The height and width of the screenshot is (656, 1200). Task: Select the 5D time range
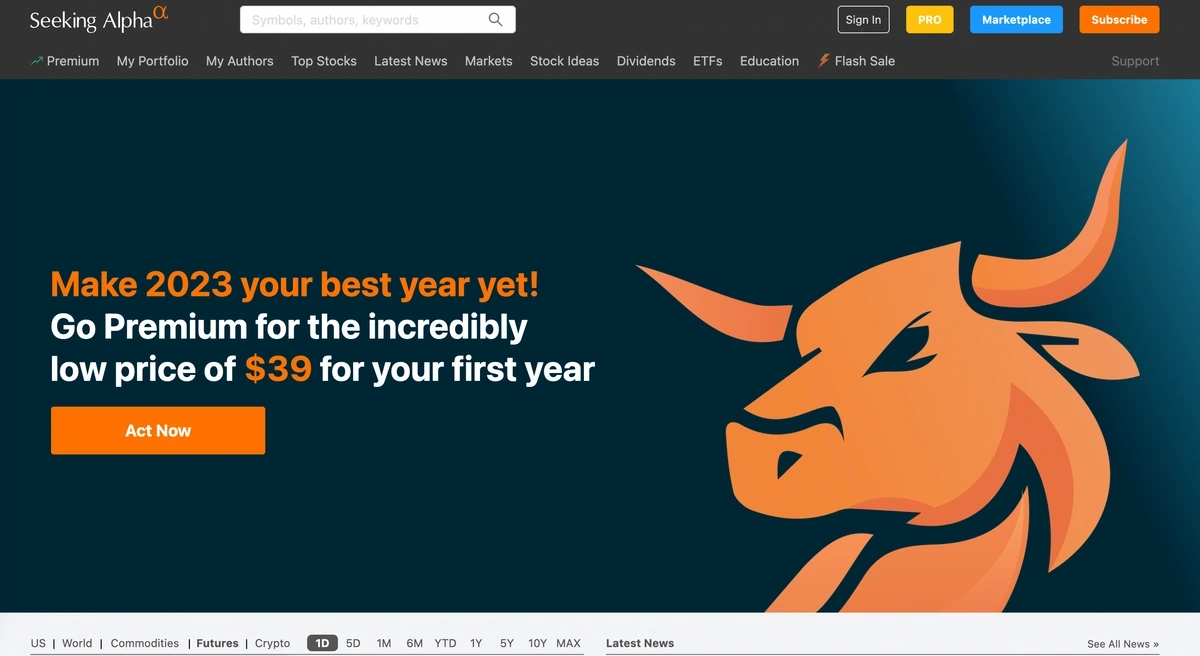tap(353, 644)
